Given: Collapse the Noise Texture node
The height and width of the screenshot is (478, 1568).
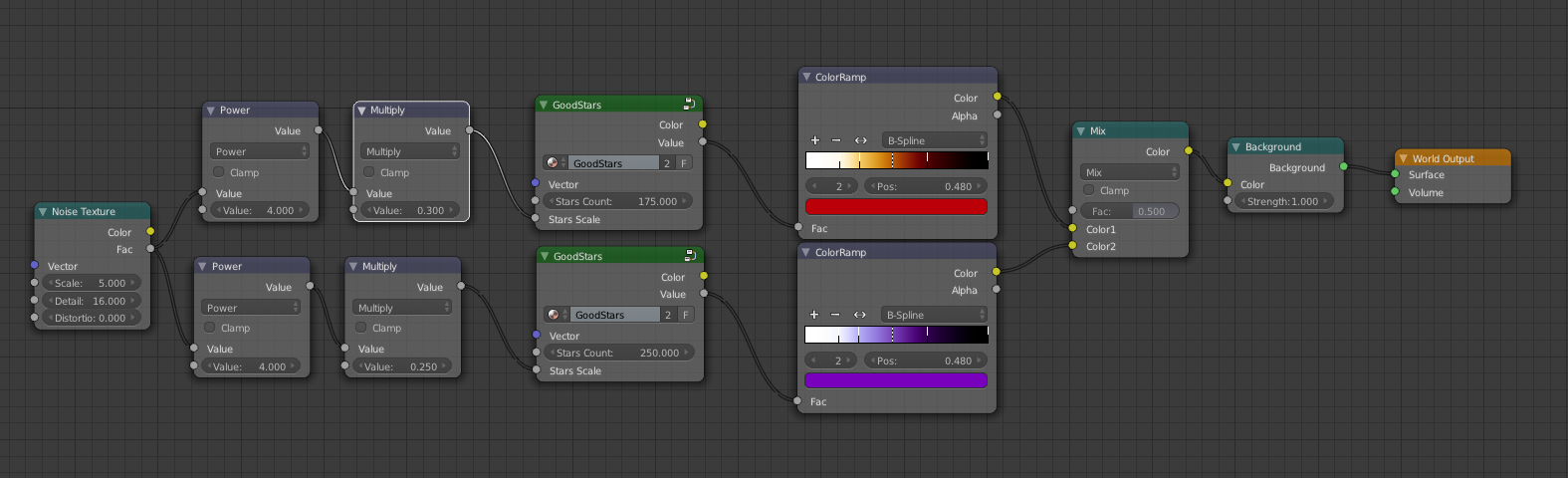Looking at the screenshot, I should point(43,211).
